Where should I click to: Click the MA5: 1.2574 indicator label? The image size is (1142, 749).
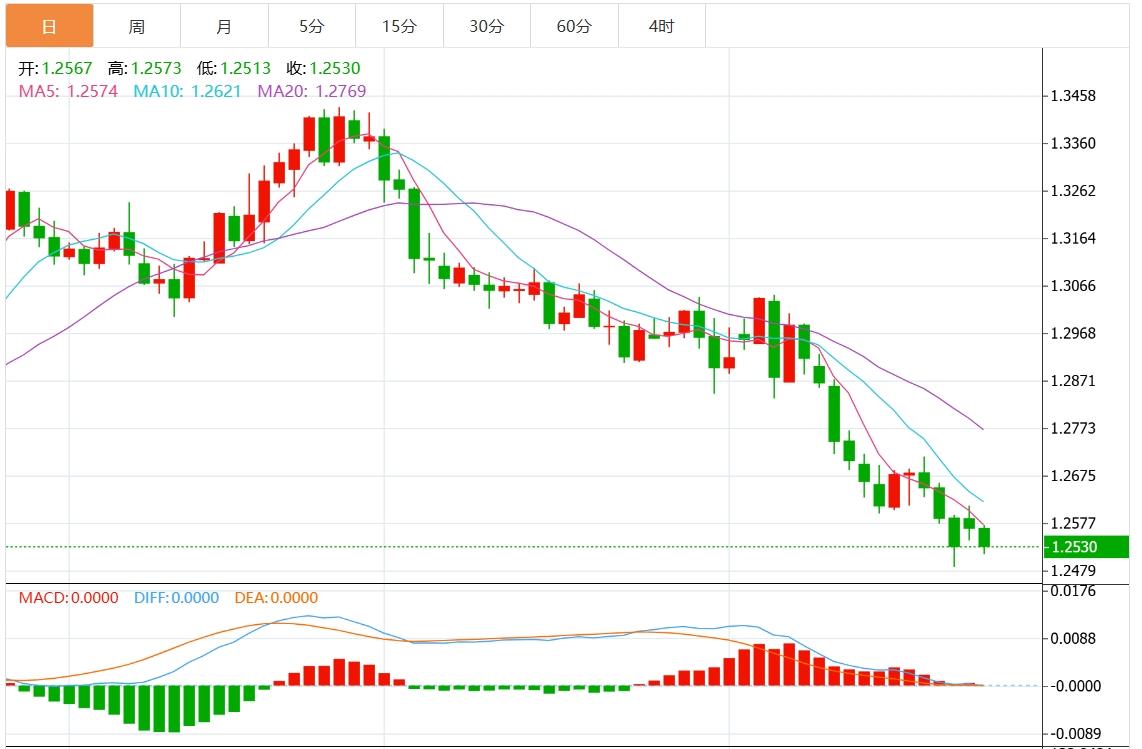click(68, 91)
